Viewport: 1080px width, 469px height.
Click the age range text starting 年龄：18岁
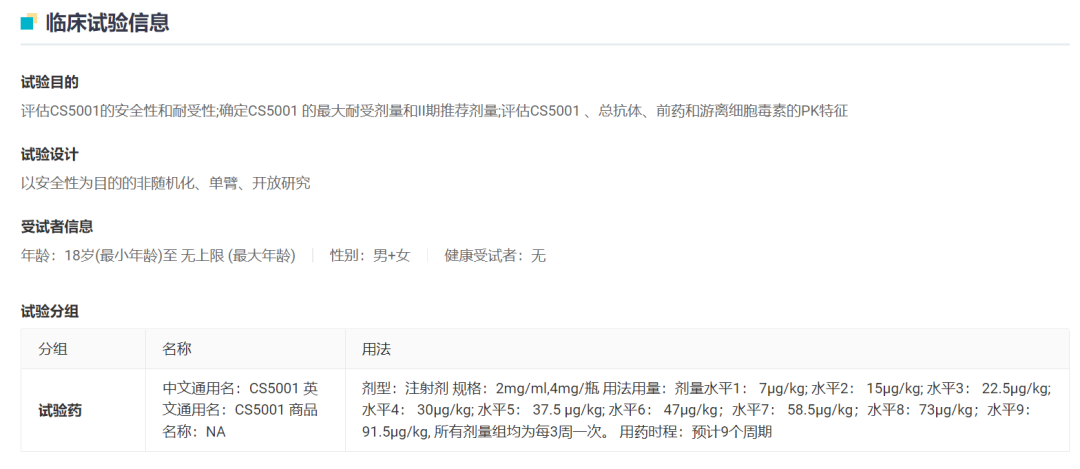158,255
